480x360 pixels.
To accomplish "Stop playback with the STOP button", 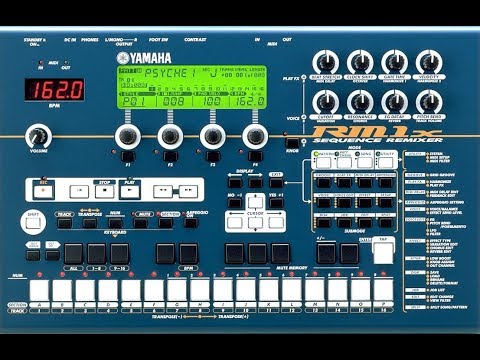I will point(104,192).
